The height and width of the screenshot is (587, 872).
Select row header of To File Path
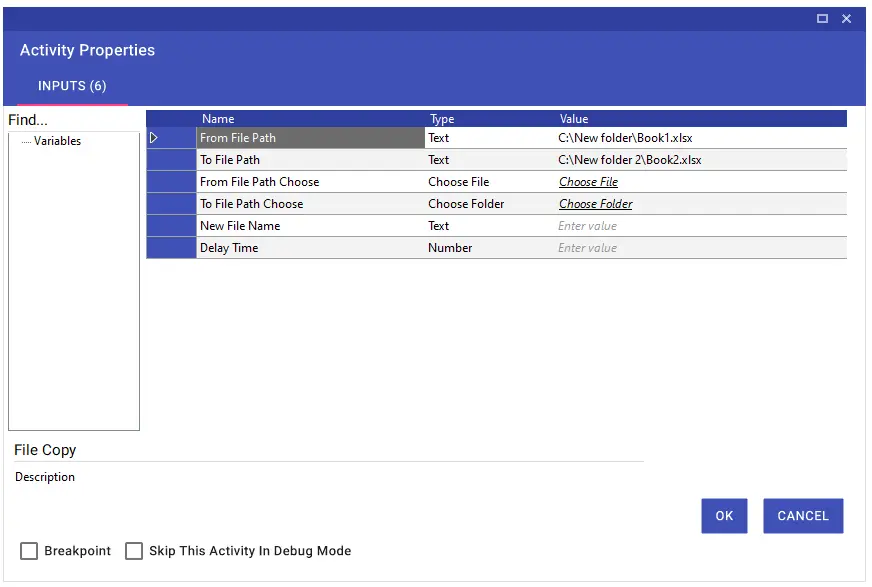171,160
